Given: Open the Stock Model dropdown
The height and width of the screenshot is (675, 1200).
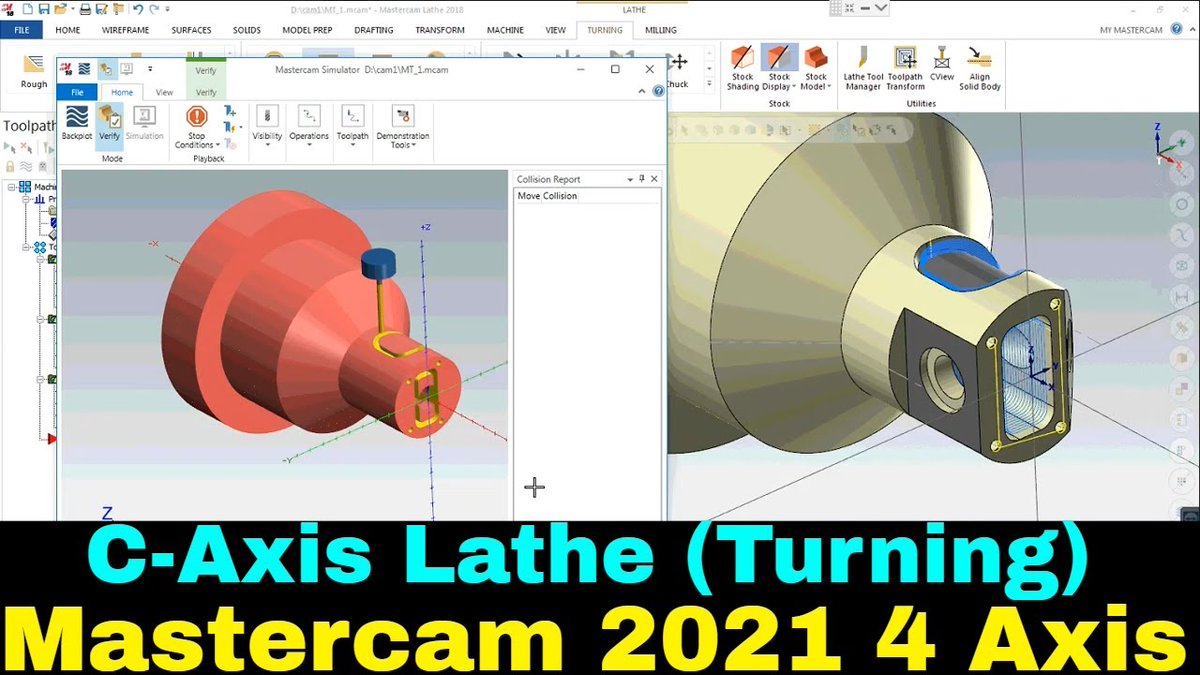Looking at the screenshot, I should coord(816,68).
